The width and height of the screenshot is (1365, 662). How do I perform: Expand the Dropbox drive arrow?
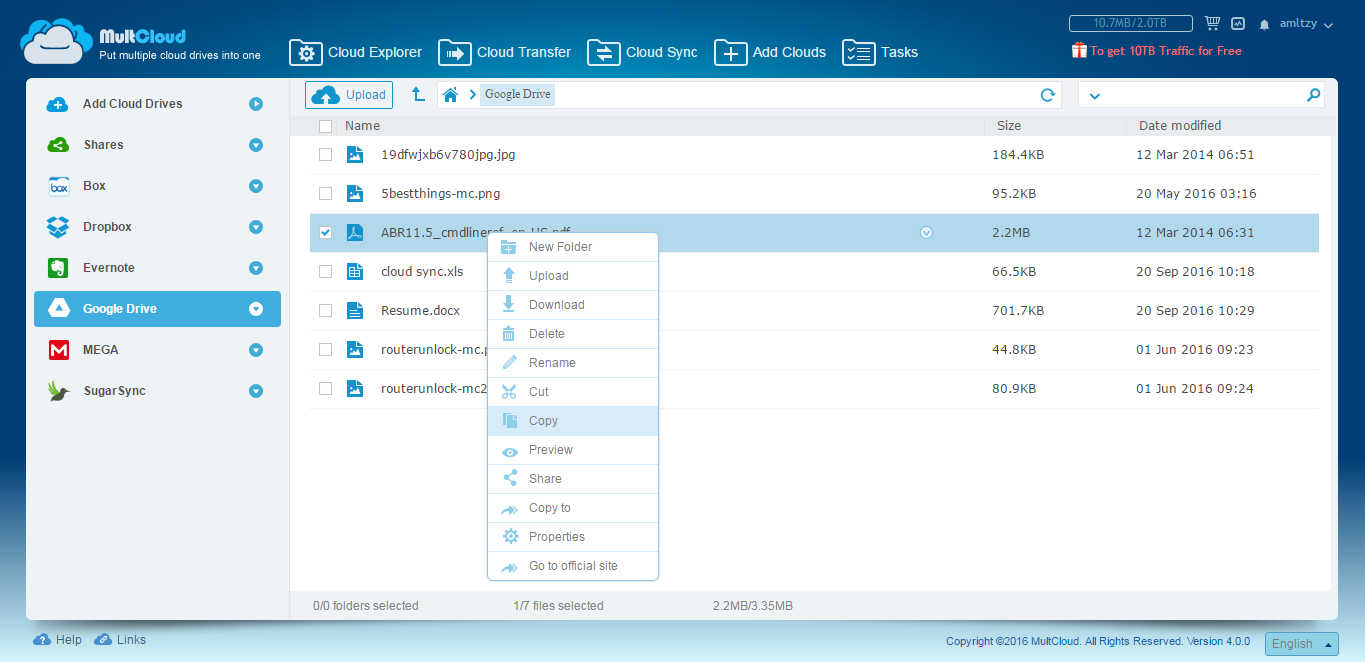pyautogui.click(x=256, y=227)
